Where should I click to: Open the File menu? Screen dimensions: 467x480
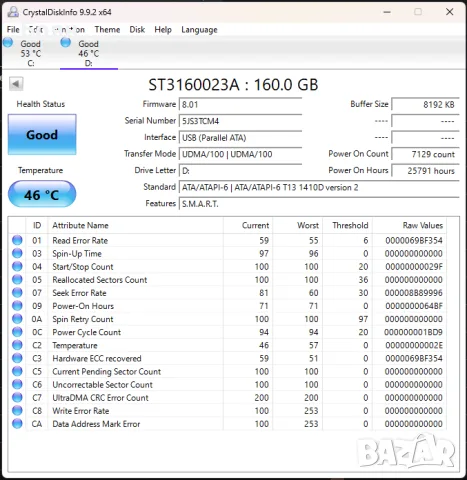click(13, 29)
